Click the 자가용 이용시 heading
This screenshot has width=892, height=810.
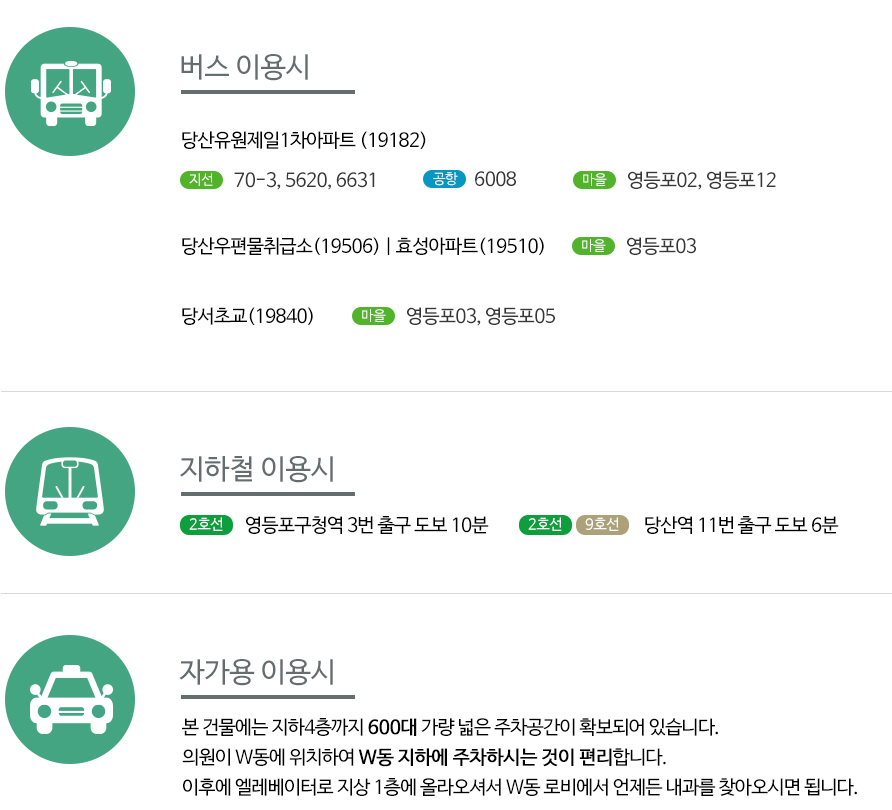tap(257, 670)
